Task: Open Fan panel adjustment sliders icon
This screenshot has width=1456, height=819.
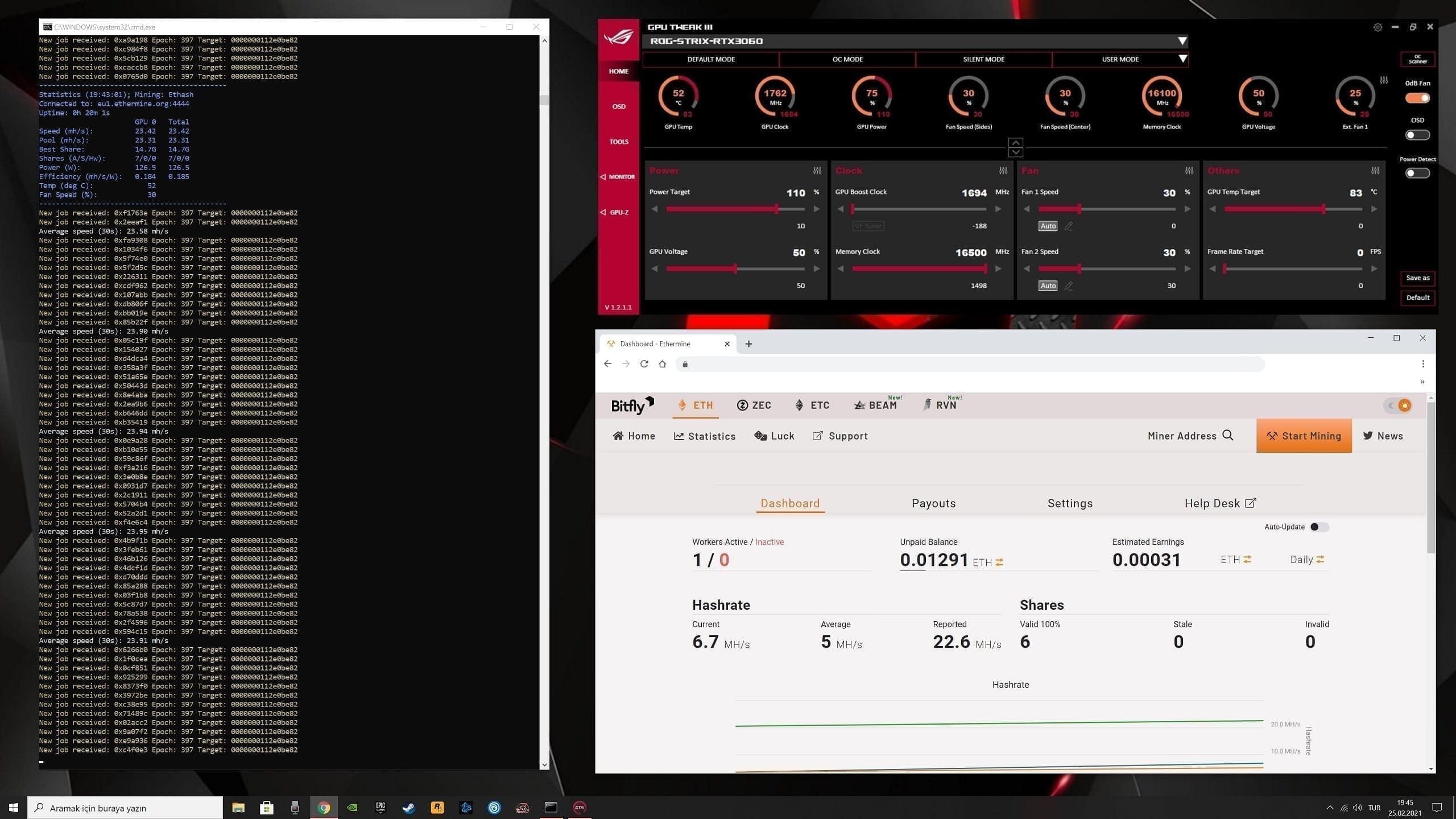Action: [x=1189, y=171]
